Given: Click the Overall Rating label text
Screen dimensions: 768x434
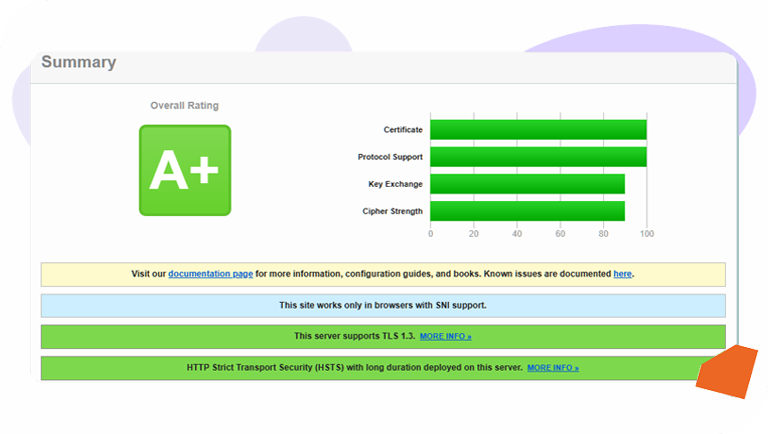Looking at the screenshot, I should click(184, 106).
